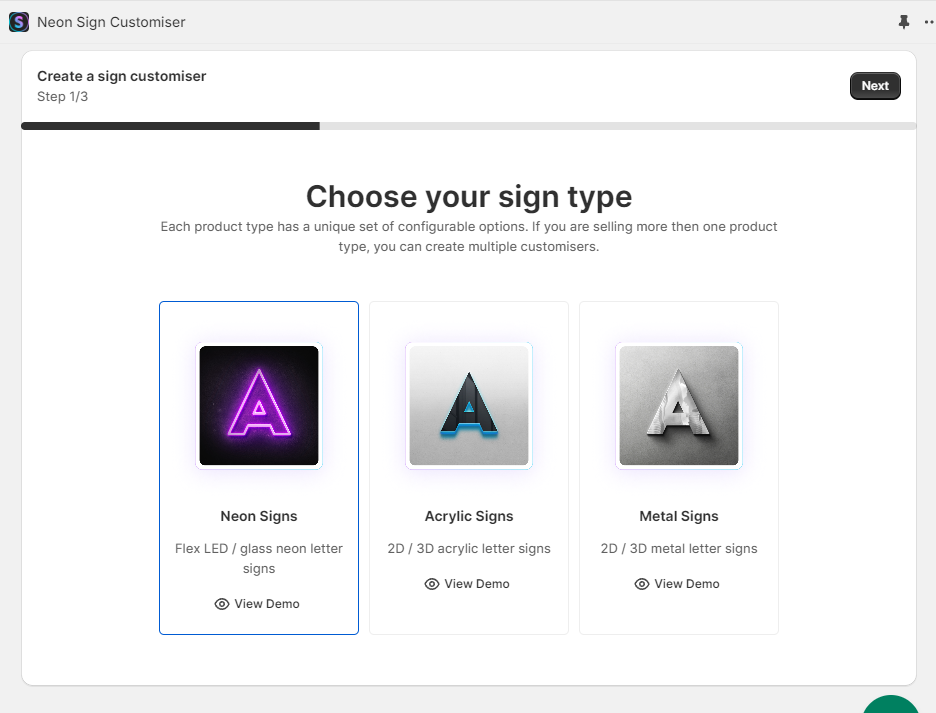Choose the Acrylic Signs title
The height and width of the screenshot is (713, 936).
tap(469, 516)
